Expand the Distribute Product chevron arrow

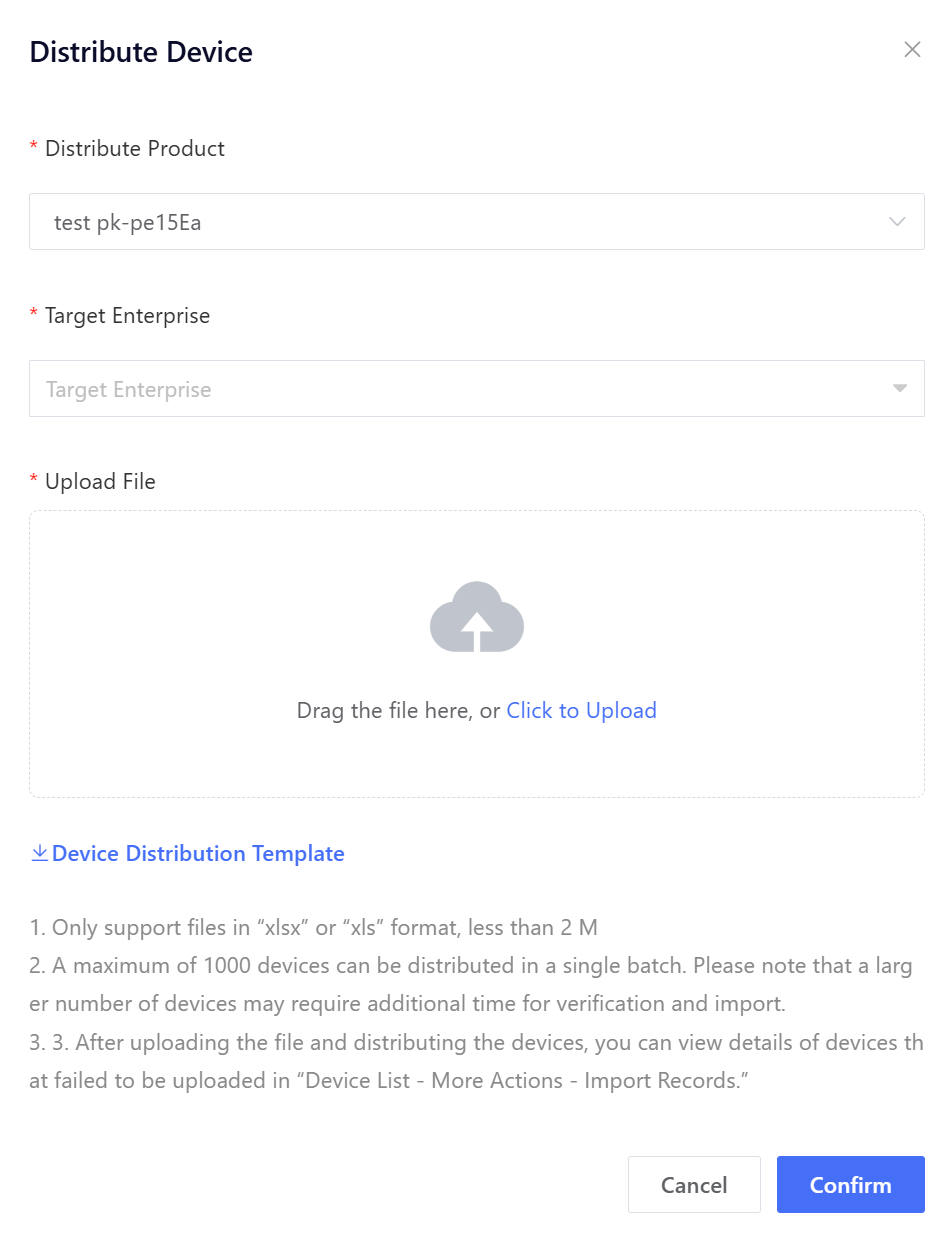click(897, 222)
